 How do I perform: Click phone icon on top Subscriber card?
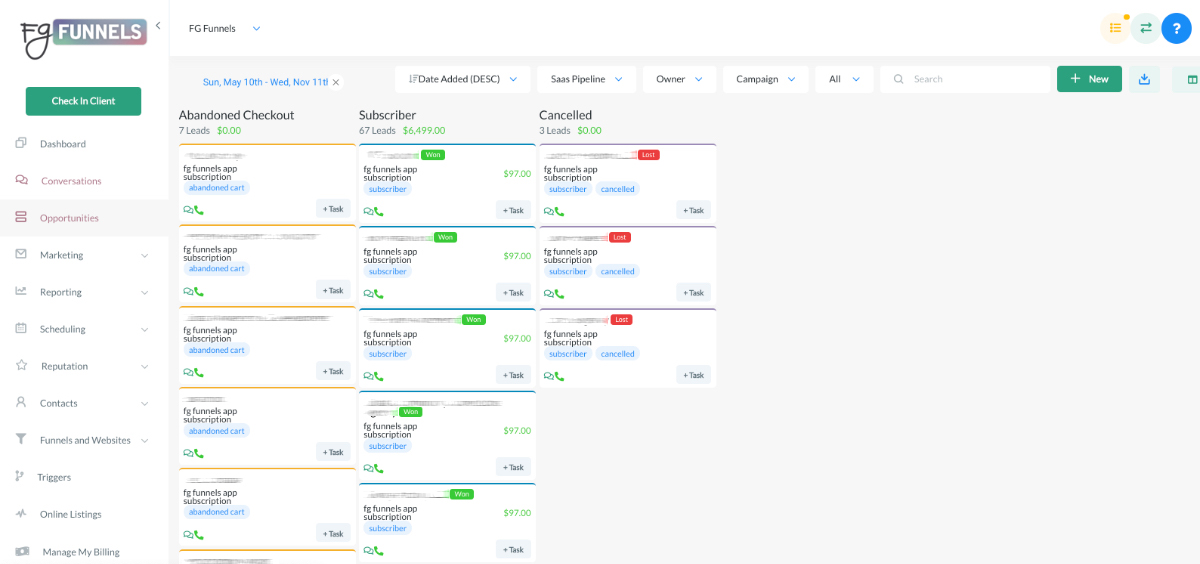(x=378, y=211)
